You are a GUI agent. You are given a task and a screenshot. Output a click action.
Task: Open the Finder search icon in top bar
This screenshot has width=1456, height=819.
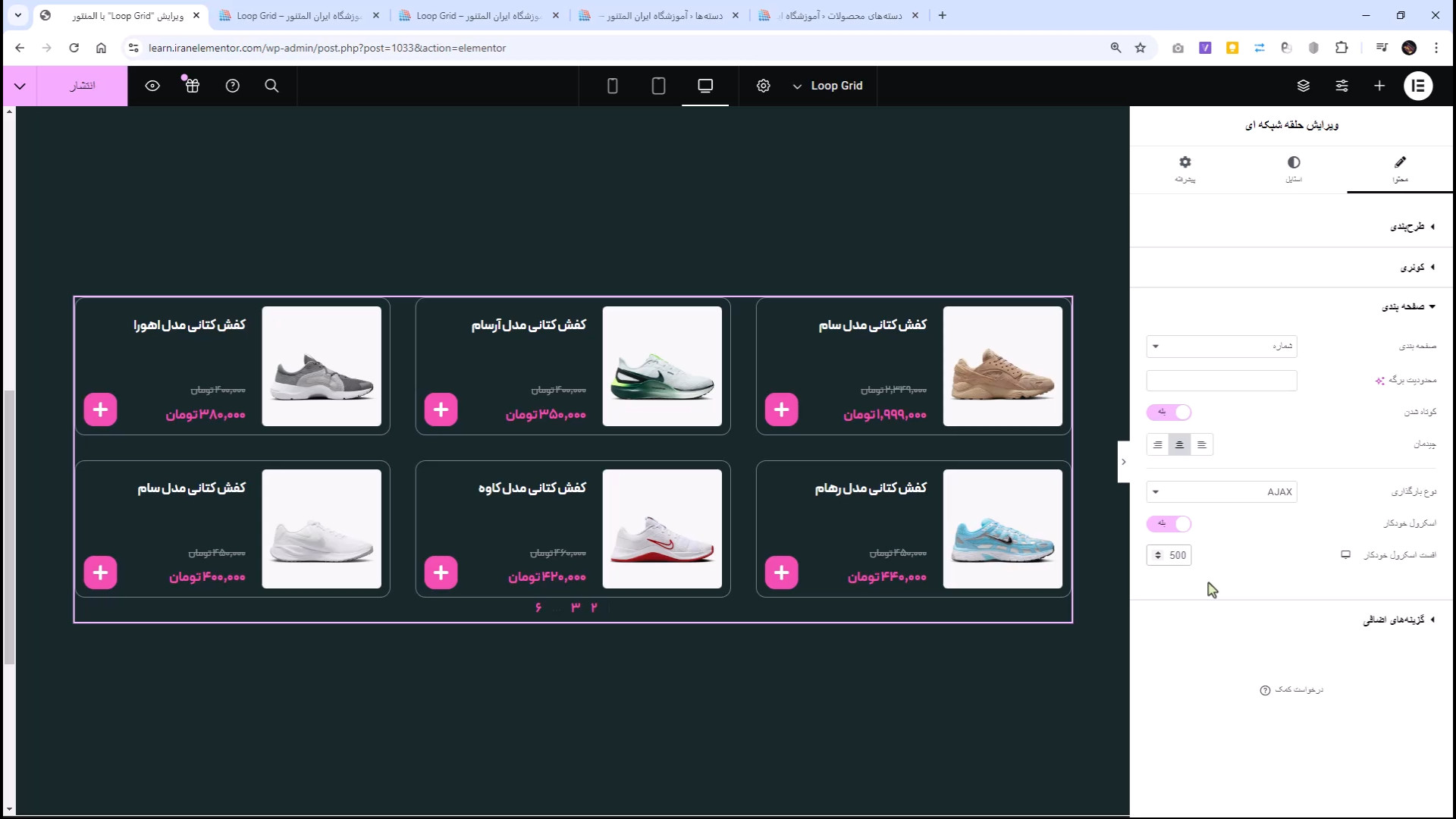[x=271, y=86]
